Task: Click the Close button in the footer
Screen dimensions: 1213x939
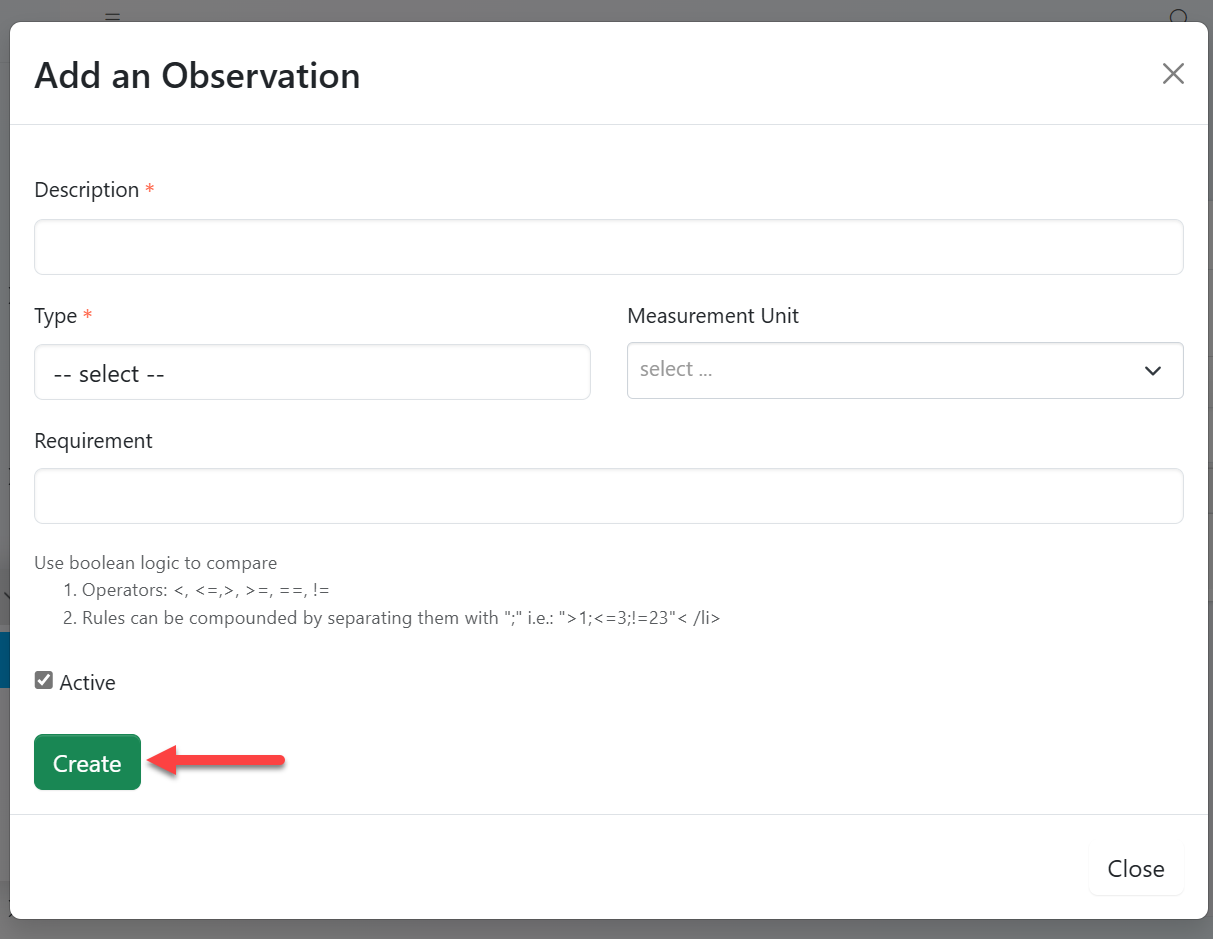Action: pyautogui.click(x=1135, y=869)
